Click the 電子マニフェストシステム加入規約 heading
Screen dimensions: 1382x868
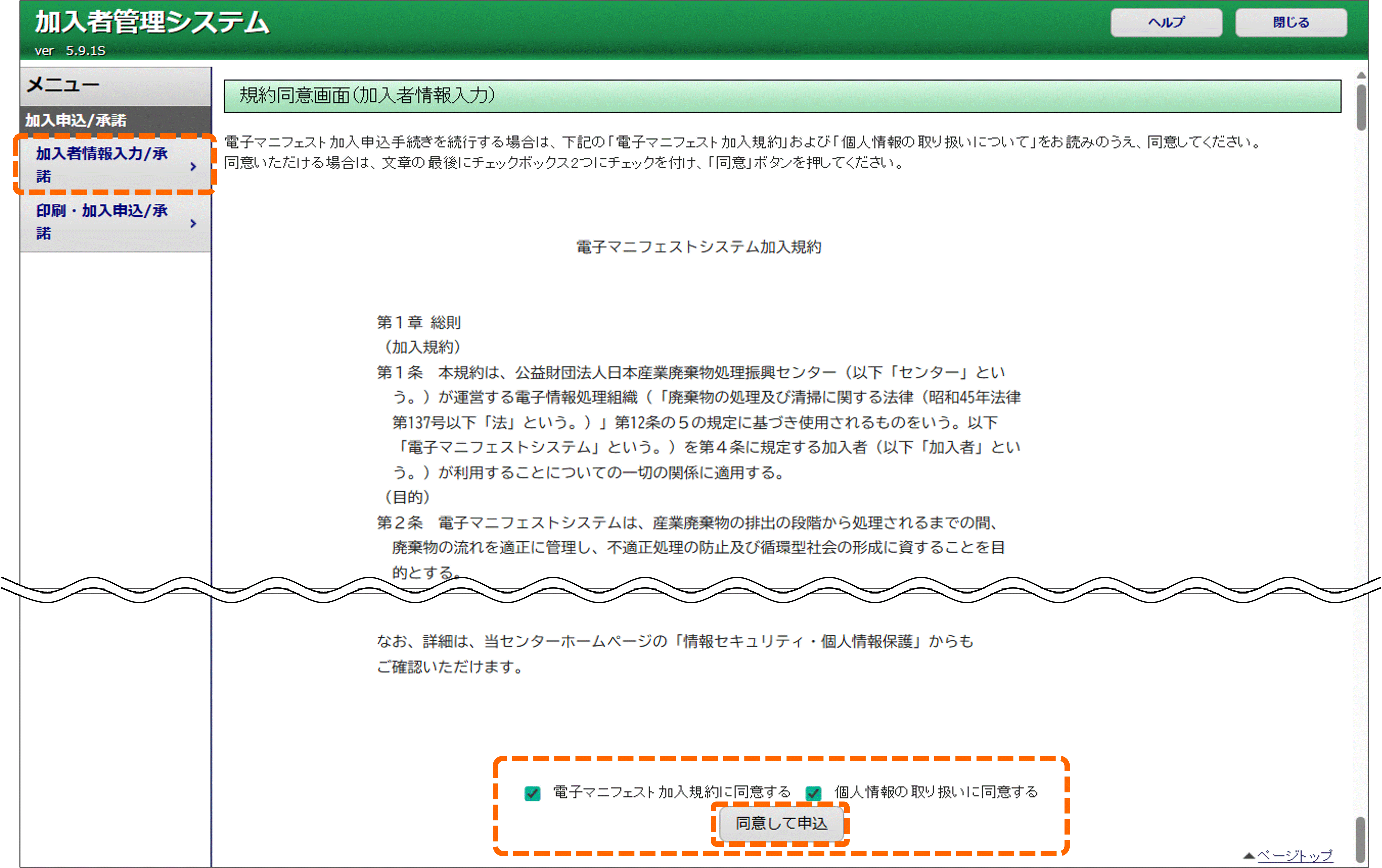tap(698, 247)
